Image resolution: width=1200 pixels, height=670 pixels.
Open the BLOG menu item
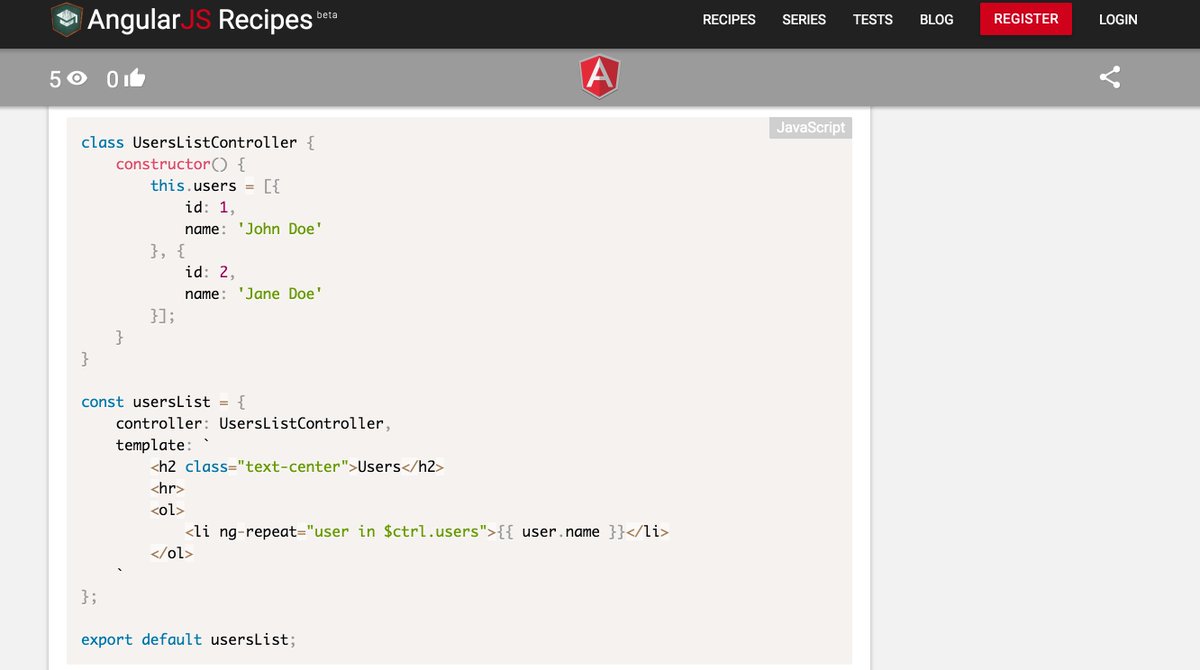point(936,19)
